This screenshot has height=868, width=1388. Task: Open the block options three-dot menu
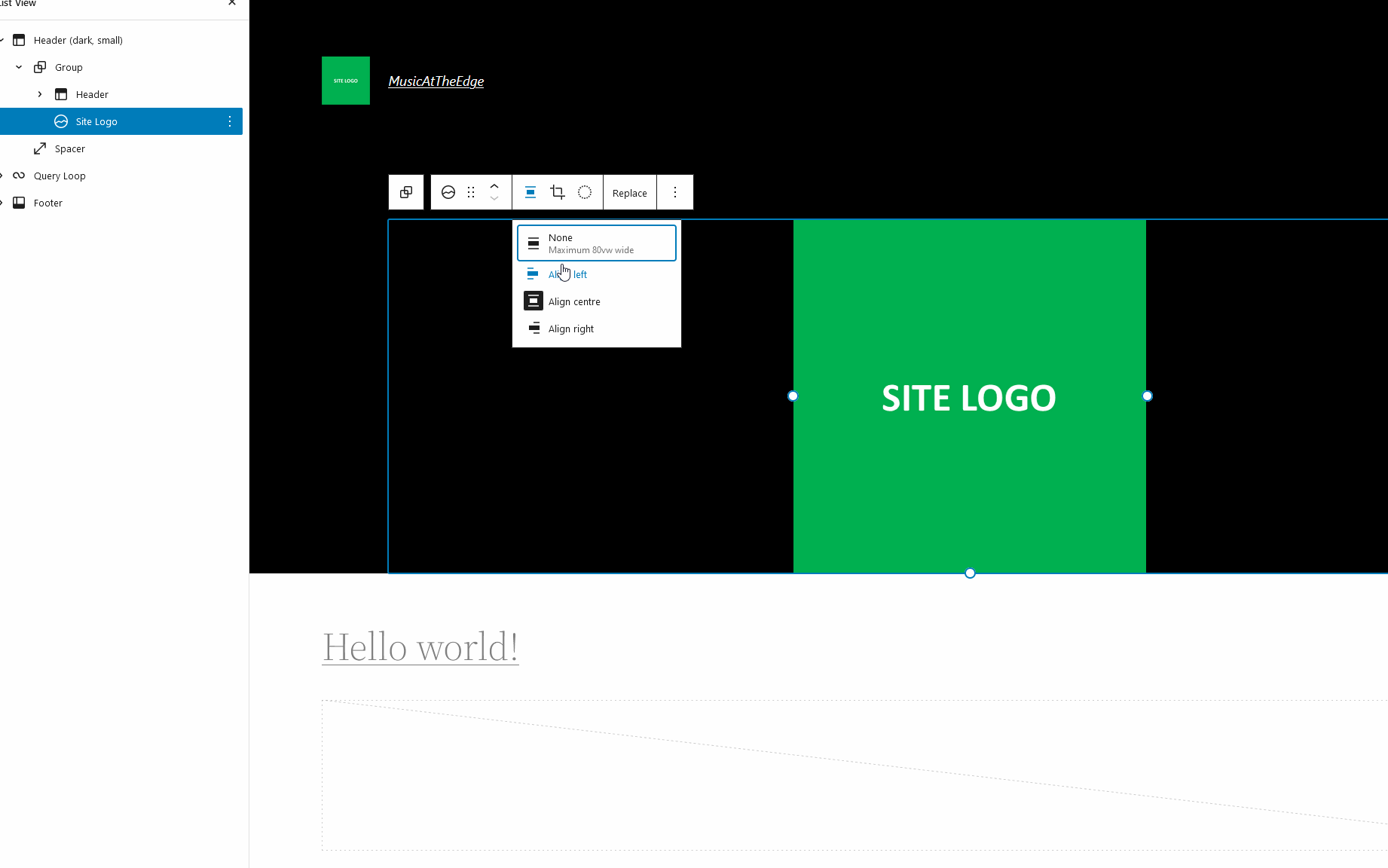point(674,192)
